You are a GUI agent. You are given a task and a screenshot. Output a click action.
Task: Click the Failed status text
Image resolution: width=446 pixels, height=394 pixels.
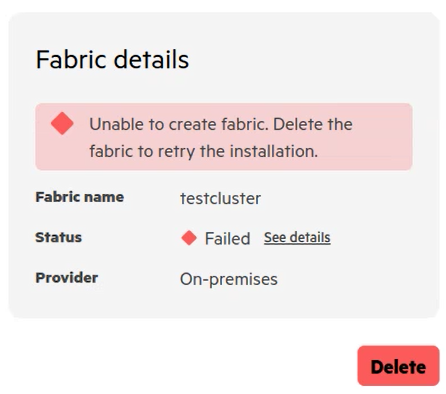(227, 239)
